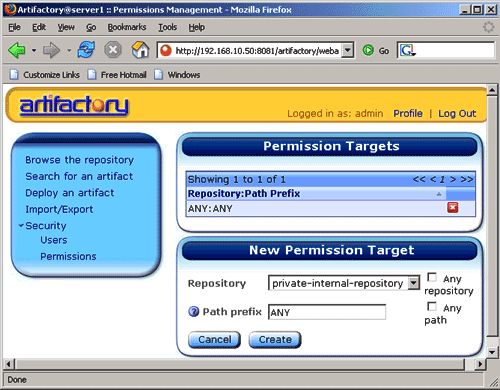
Task: Click the Firefox activity throbber icon
Action: tap(489, 27)
